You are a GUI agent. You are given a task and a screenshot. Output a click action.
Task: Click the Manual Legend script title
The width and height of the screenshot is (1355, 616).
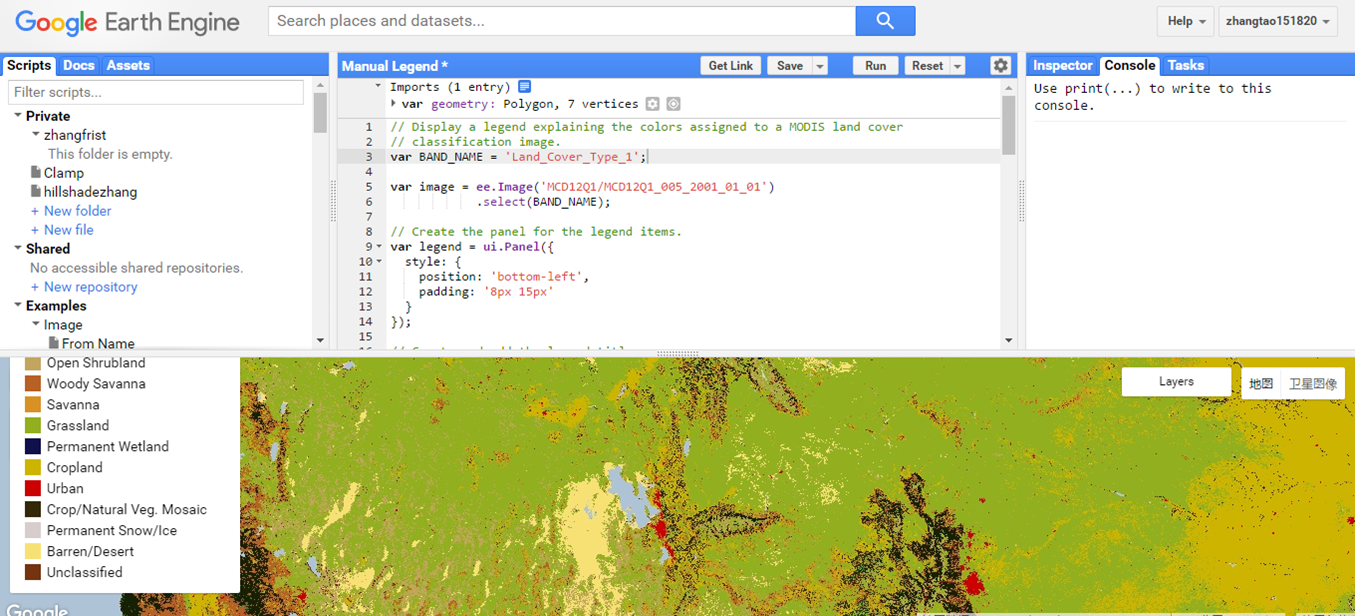coord(395,66)
